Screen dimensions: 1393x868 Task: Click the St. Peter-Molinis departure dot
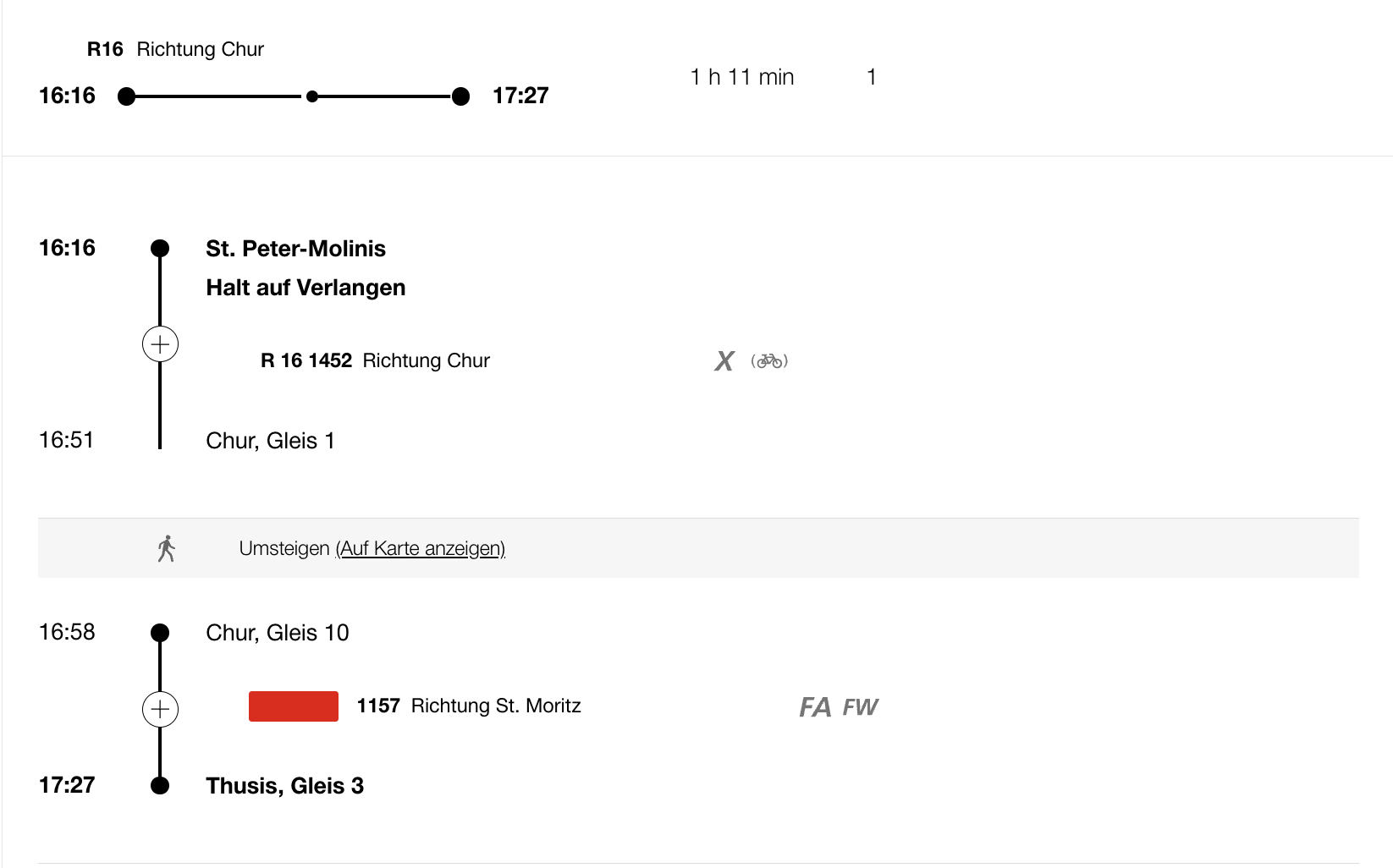160,249
